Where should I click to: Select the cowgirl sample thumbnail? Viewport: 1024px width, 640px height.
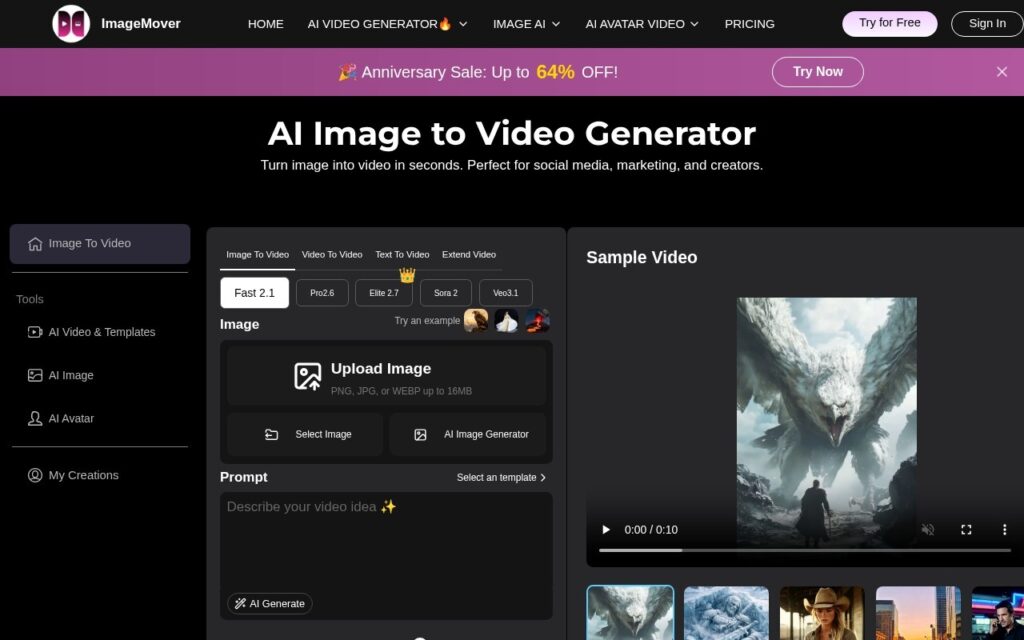[x=822, y=613]
